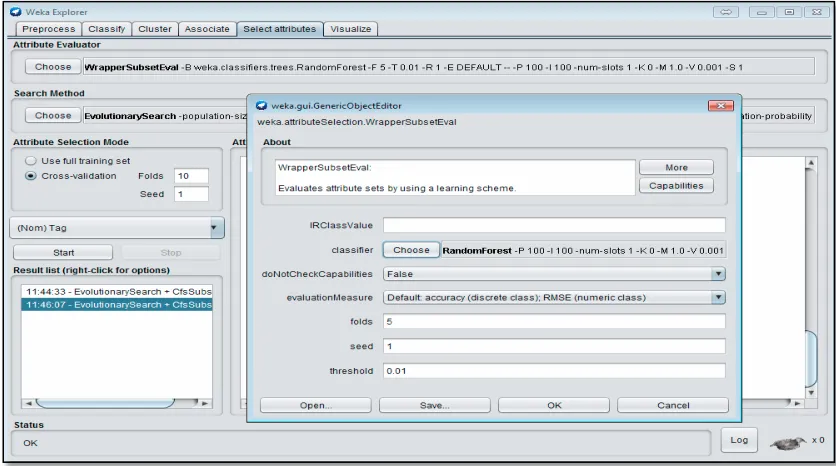Click Choose for Search Method
Screen dimensions: 836x466
coord(53,116)
